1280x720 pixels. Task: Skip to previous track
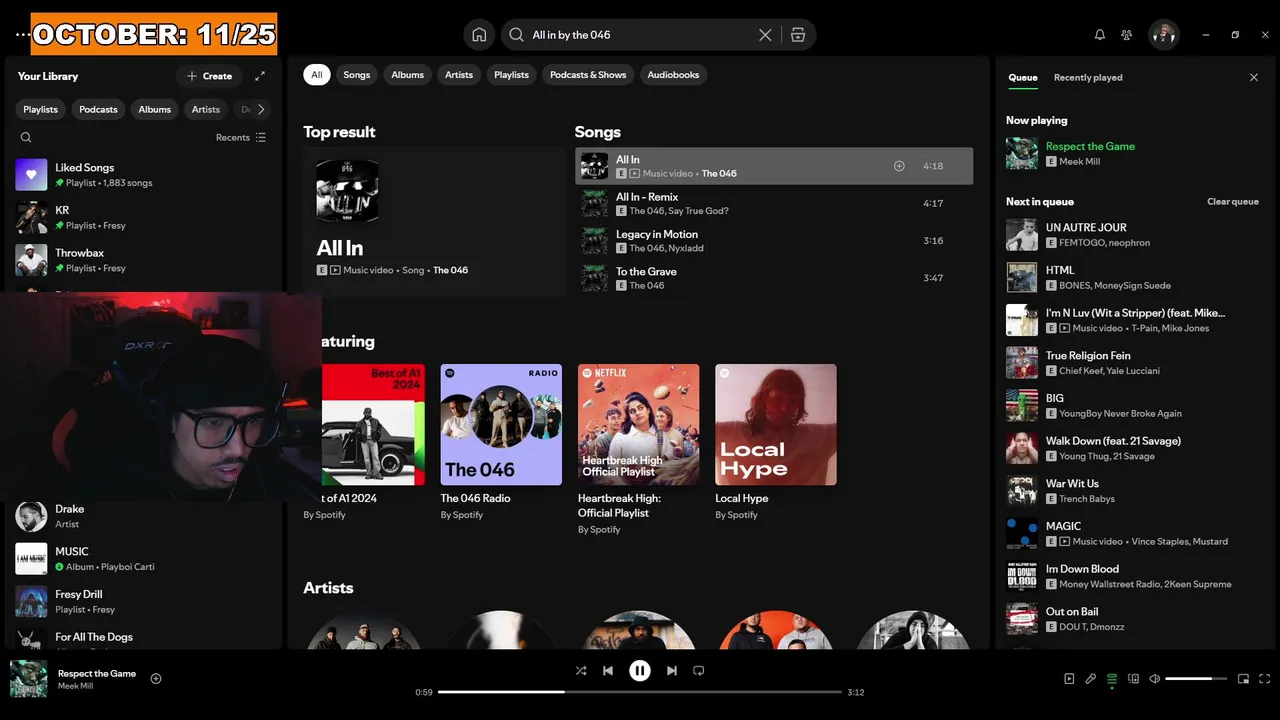pyautogui.click(x=608, y=671)
